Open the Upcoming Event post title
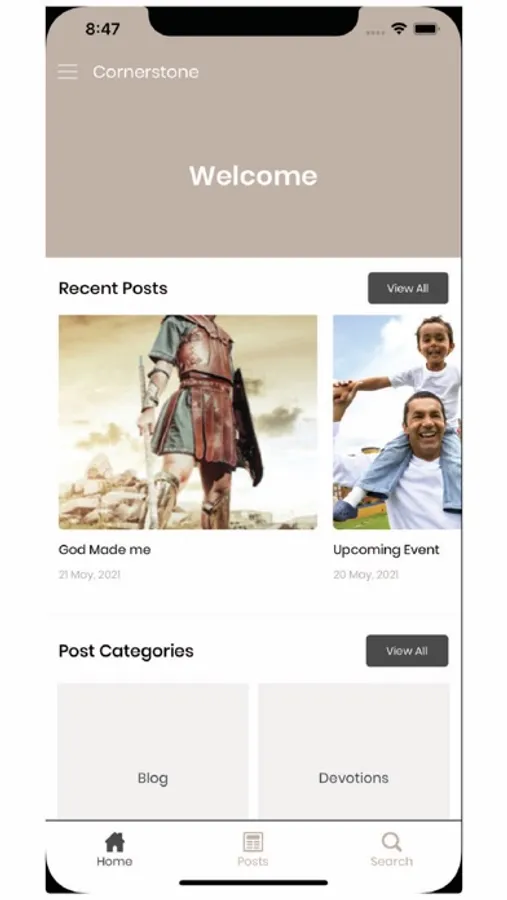Screen dimensions: 507x900 pos(386,550)
